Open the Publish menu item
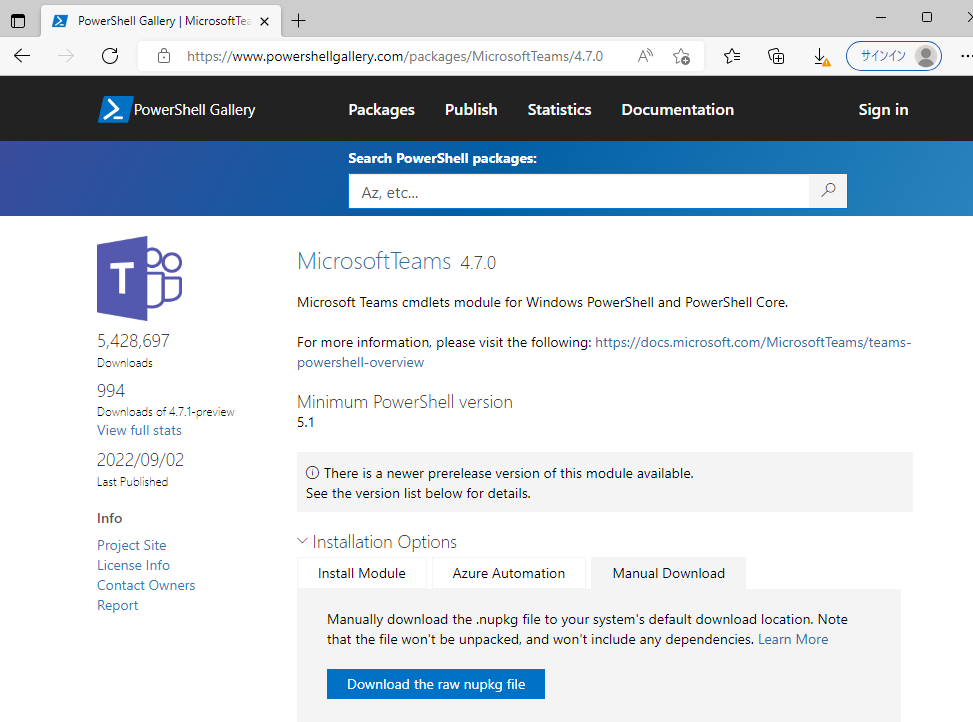Viewport: 973px width, 722px height. tap(471, 109)
